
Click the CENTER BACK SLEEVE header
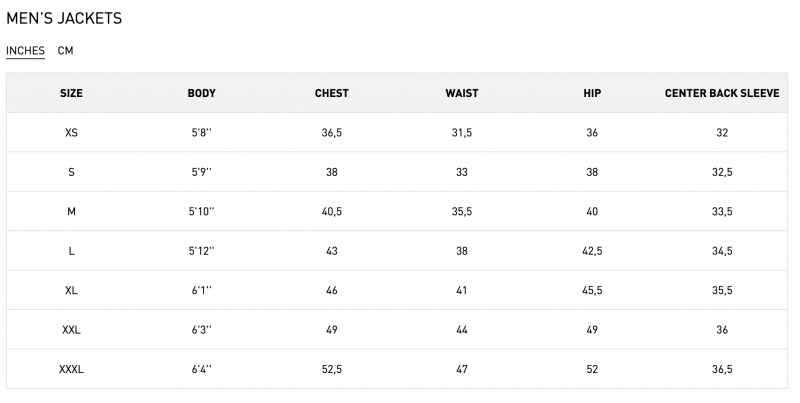coord(722,93)
